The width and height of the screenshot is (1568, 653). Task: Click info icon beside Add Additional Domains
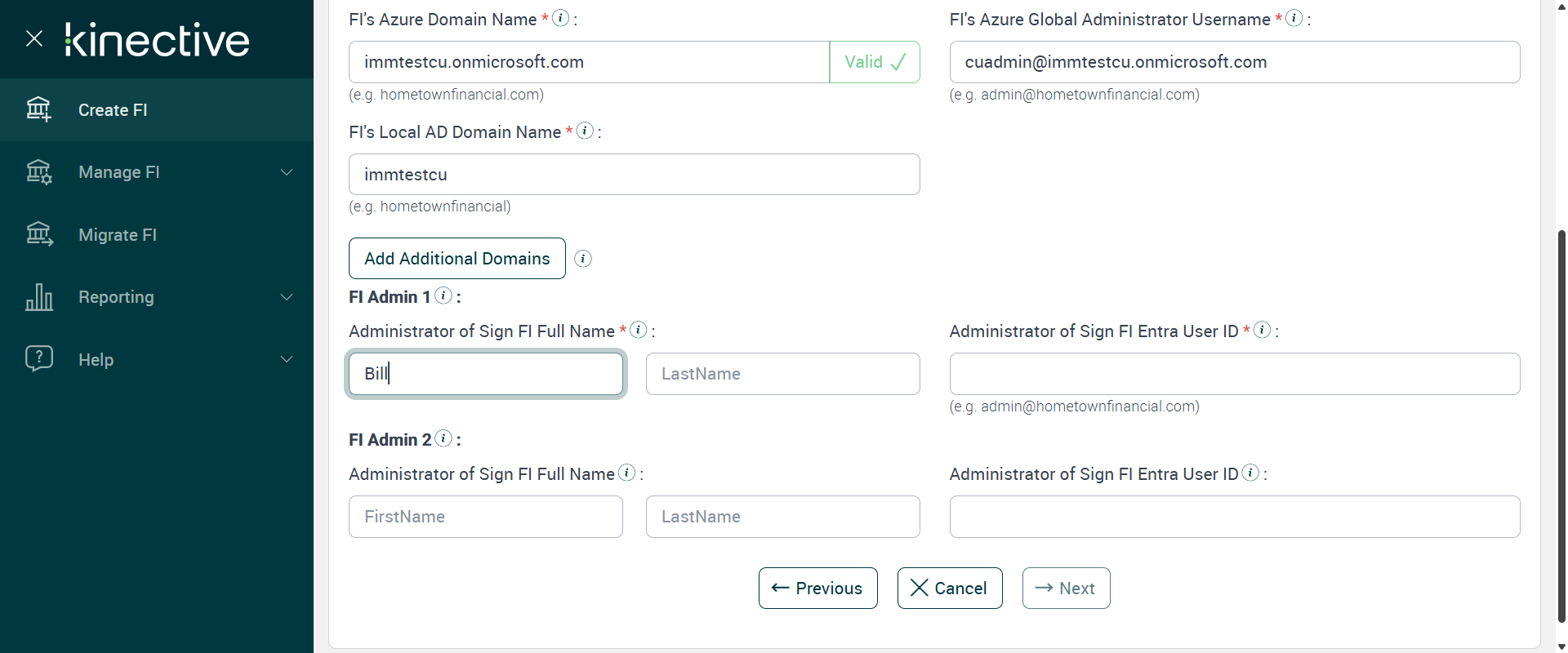[583, 259]
